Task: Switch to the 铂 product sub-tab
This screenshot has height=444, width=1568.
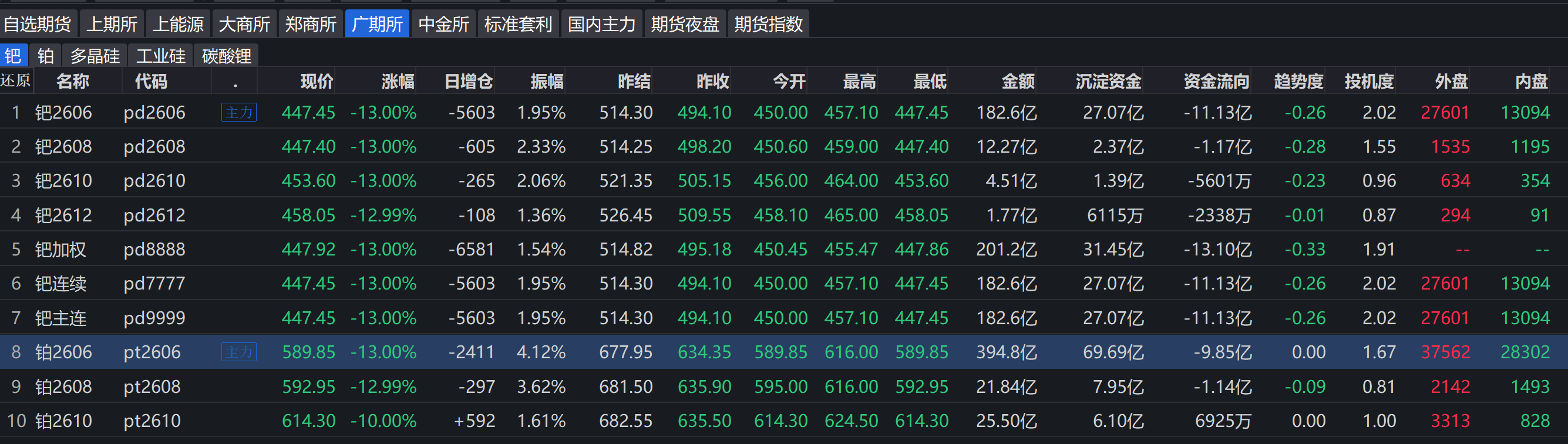Action: 46,56
